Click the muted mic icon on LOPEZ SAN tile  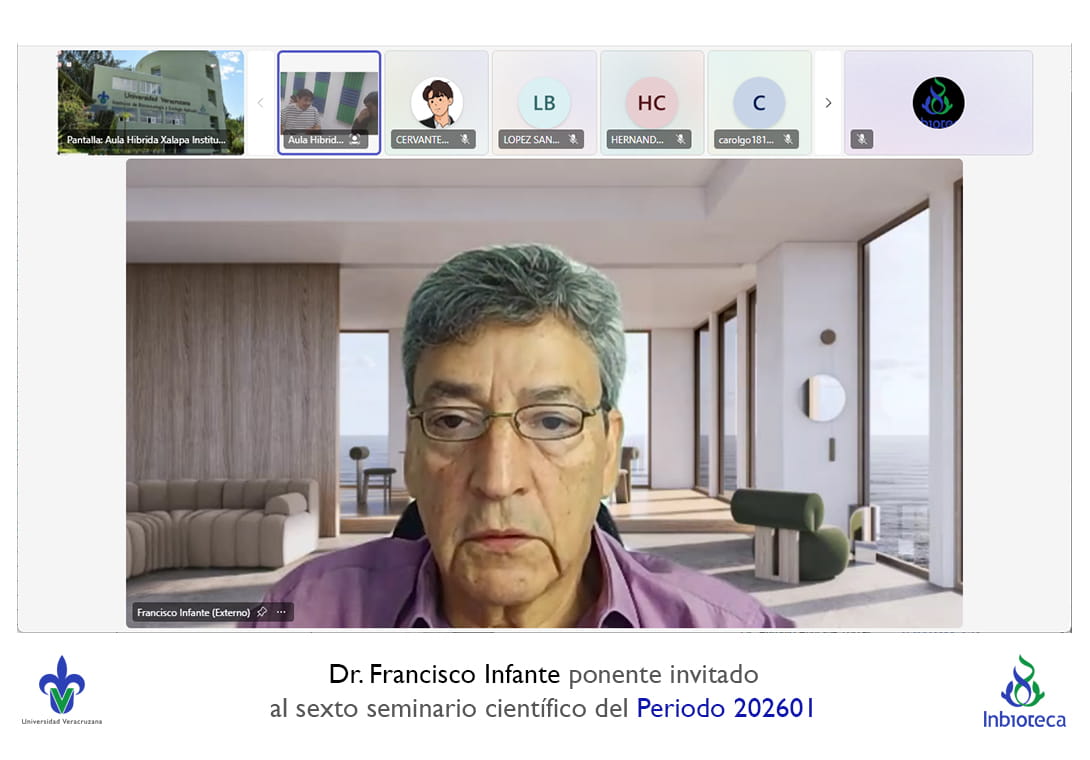(x=573, y=140)
